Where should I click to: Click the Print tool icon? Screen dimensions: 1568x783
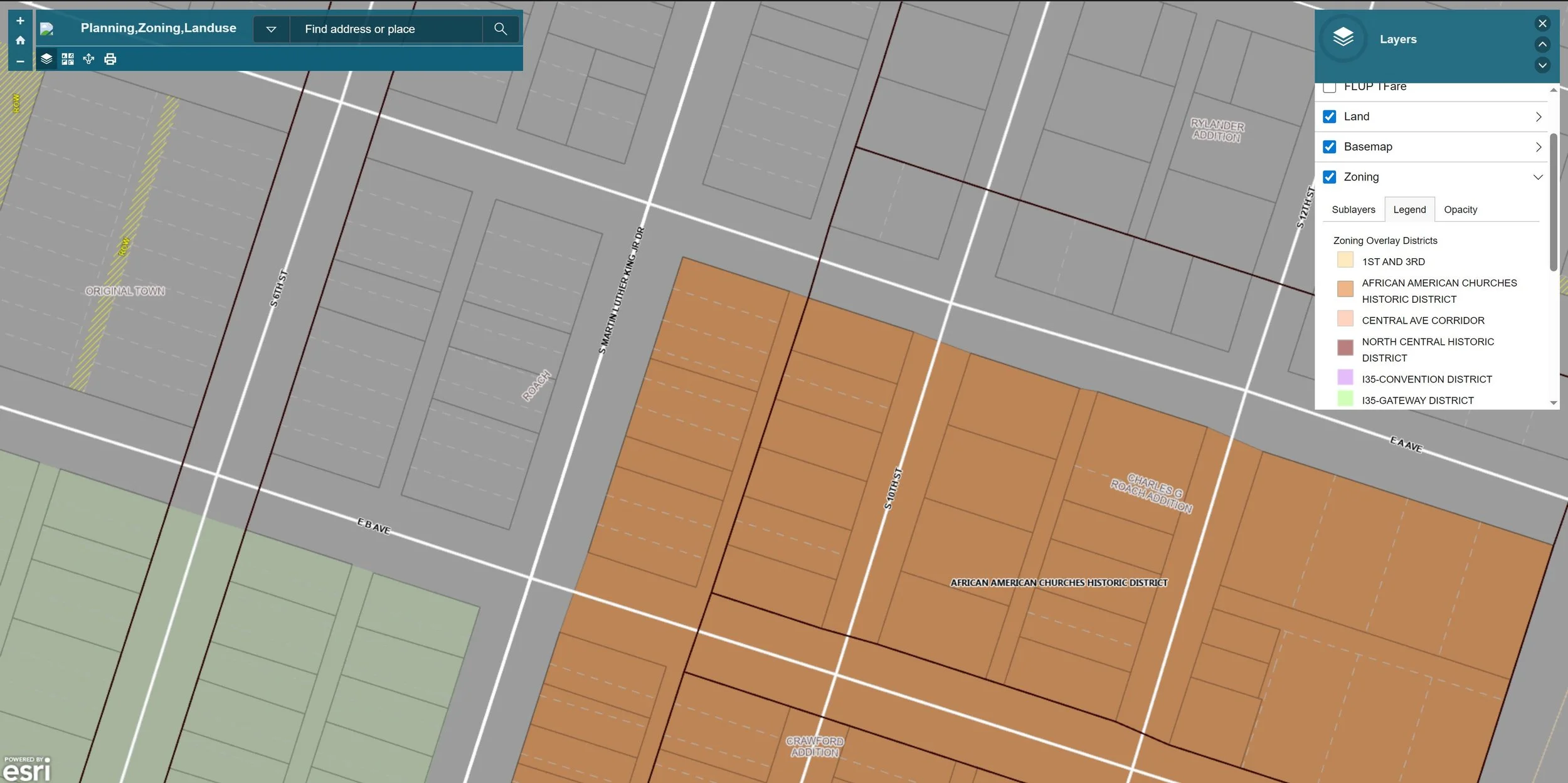tap(110, 58)
